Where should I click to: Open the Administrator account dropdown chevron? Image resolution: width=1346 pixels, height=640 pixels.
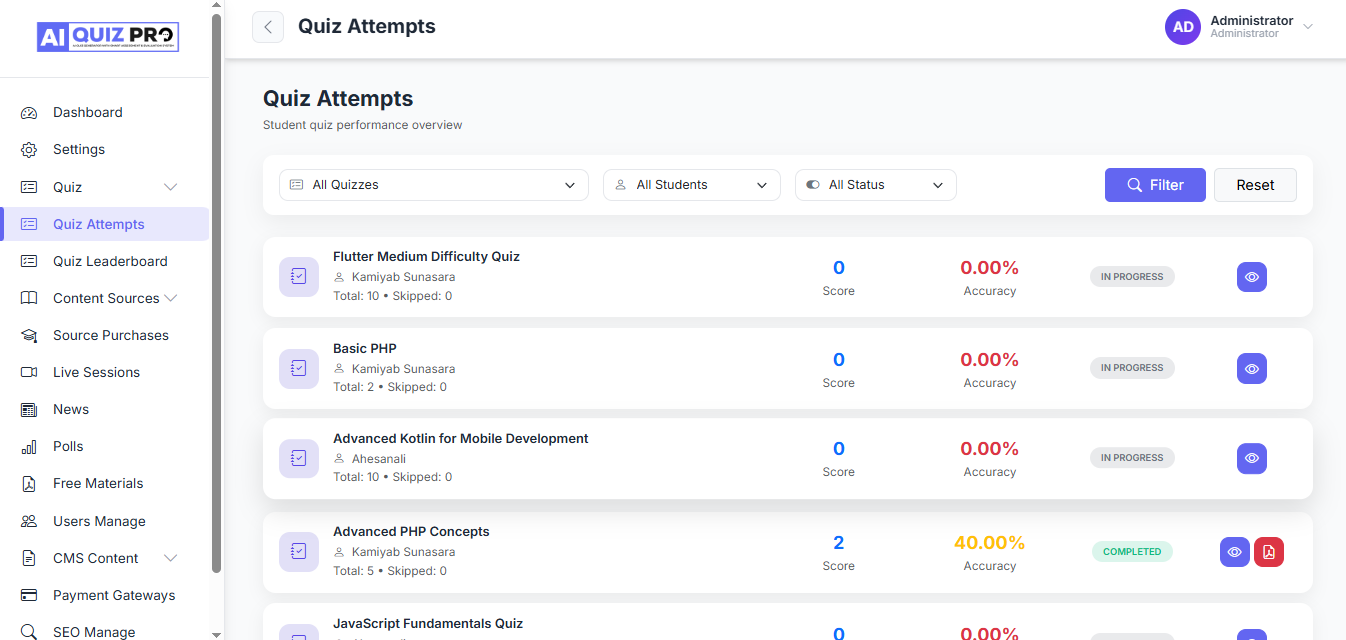pos(1308,27)
